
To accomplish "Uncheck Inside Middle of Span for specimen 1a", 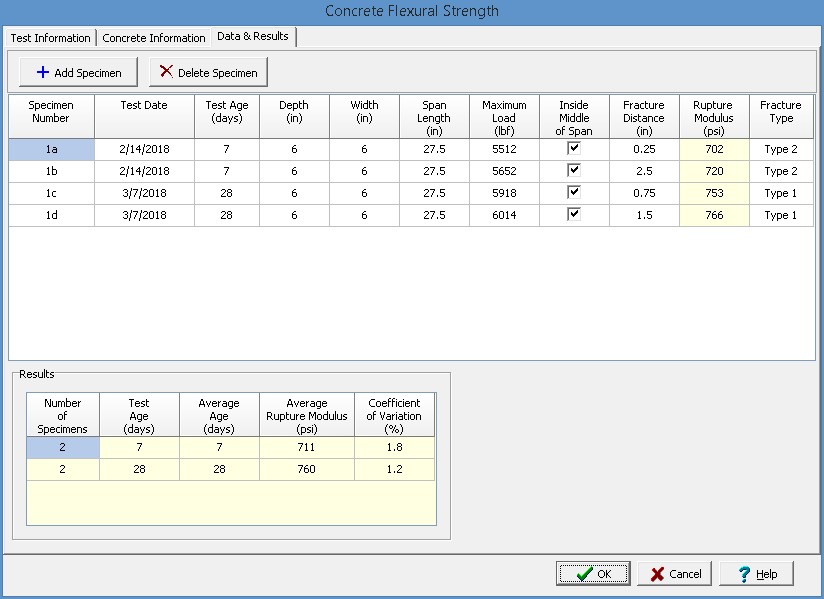I will pos(574,148).
